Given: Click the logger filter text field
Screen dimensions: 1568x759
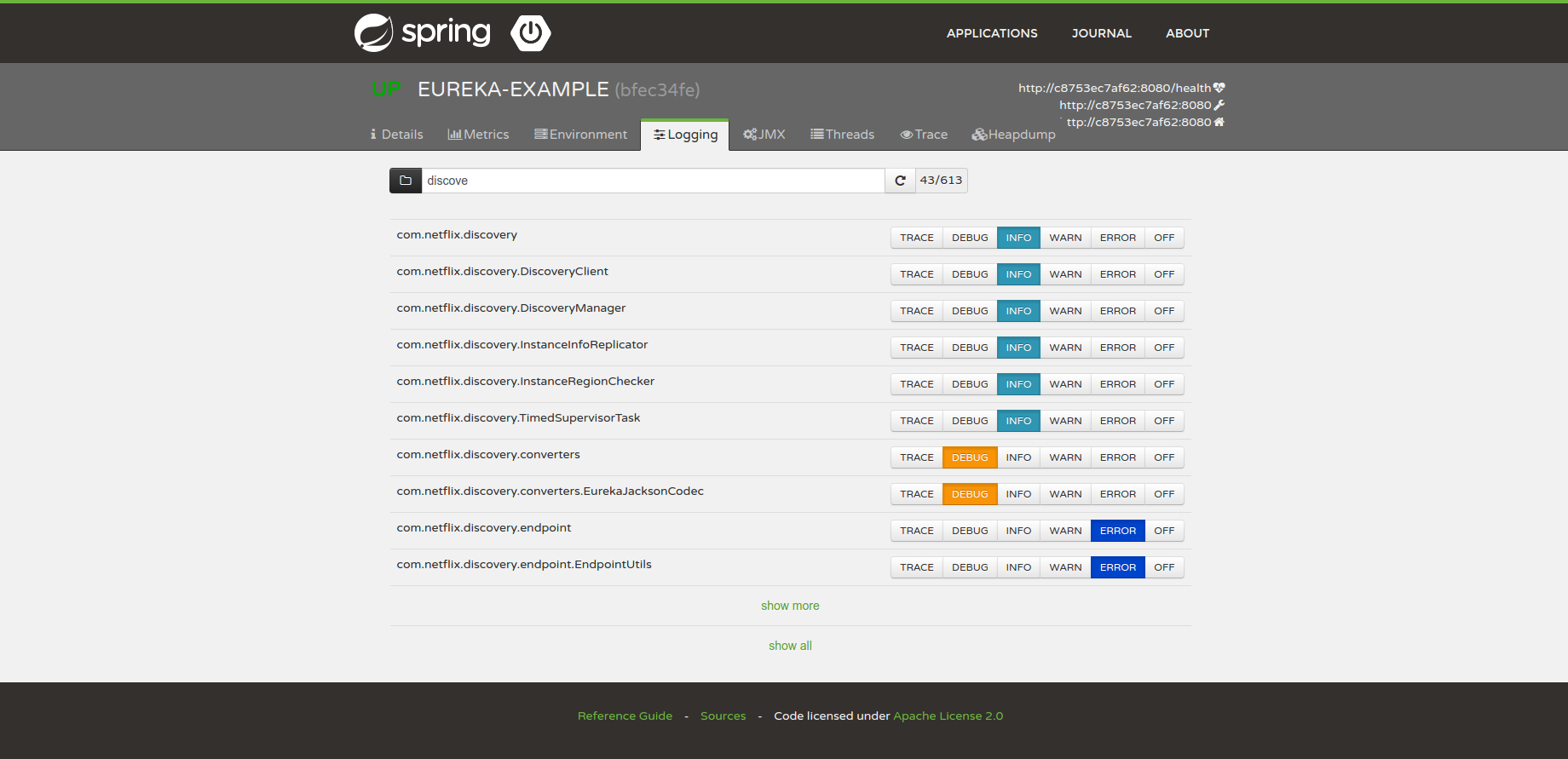Looking at the screenshot, I should [x=652, y=181].
